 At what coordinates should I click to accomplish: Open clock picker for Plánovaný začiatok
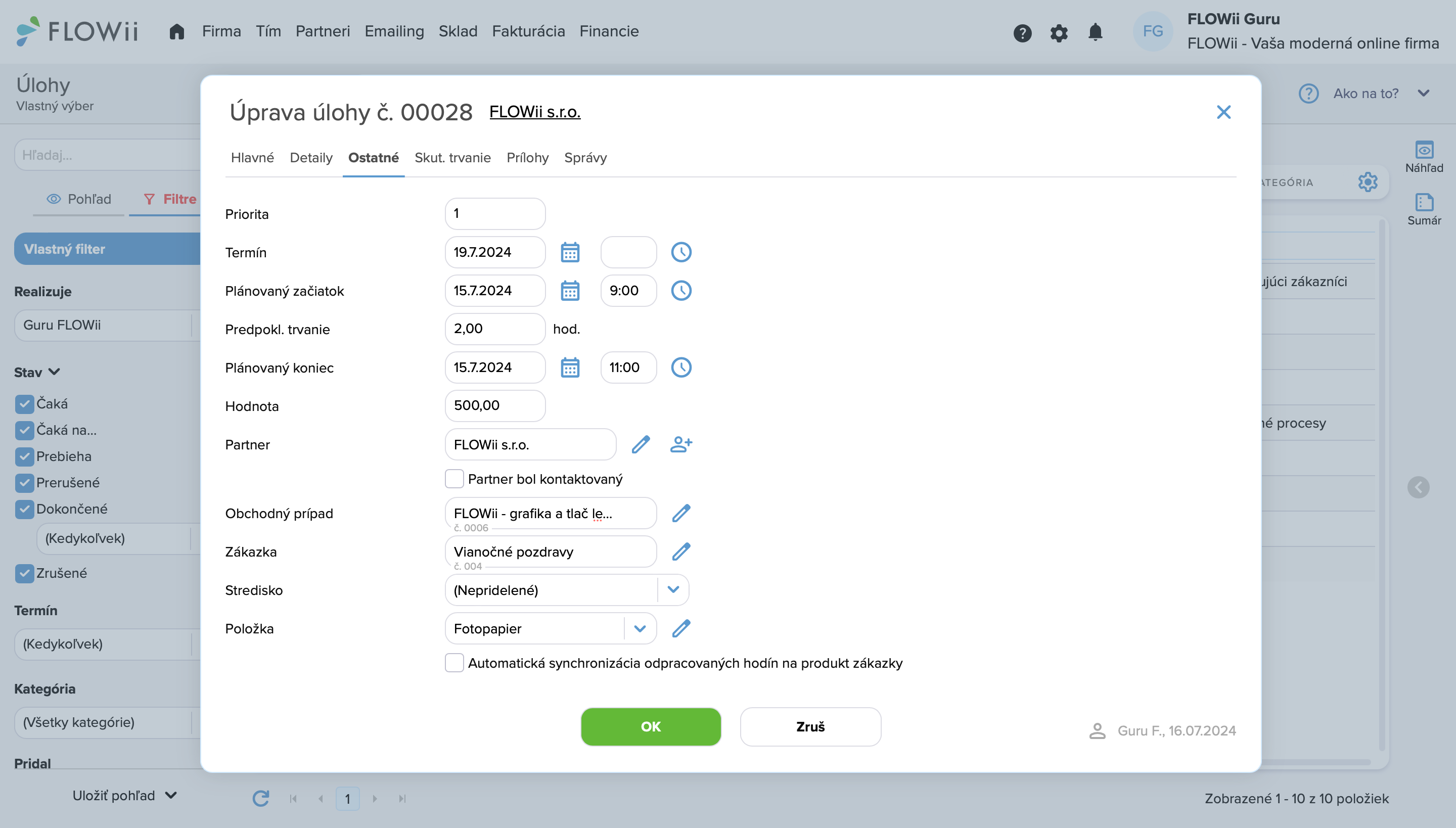(x=681, y=291)
